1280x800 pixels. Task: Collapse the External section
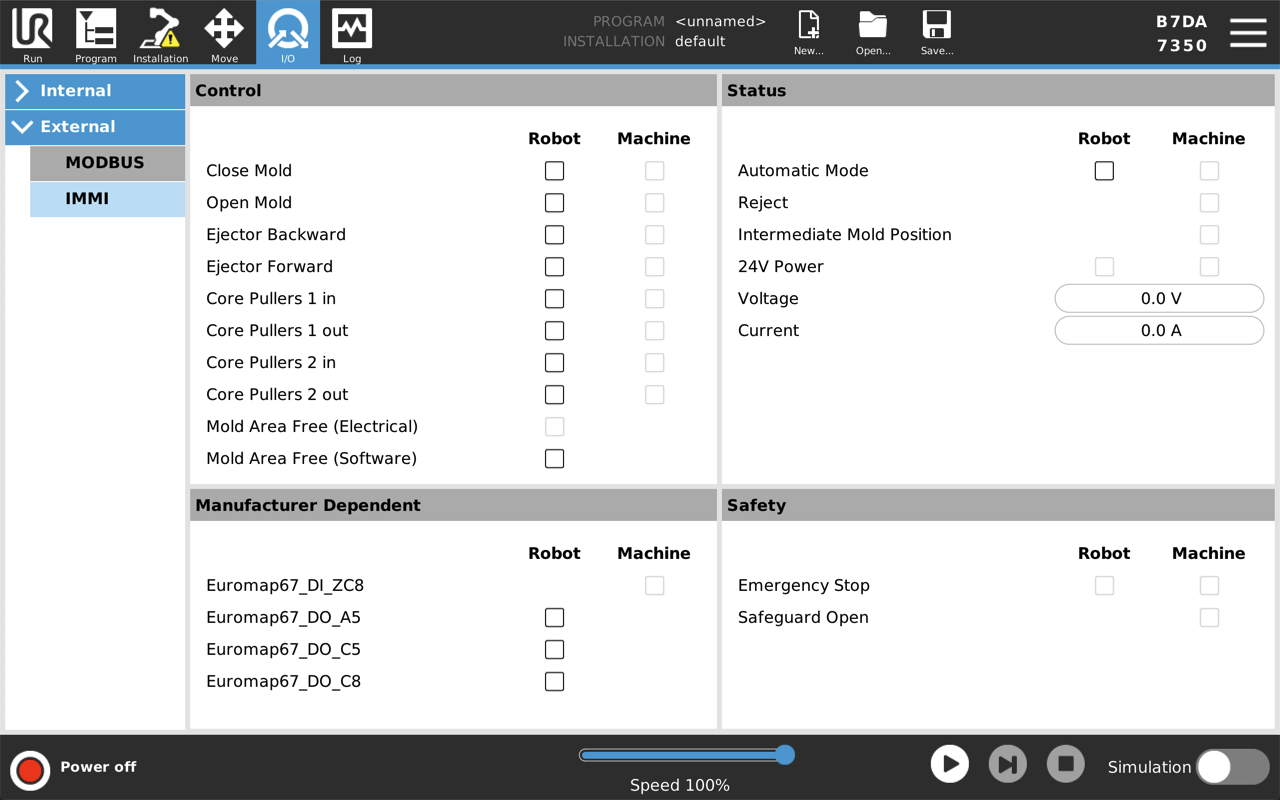(95, 127)
